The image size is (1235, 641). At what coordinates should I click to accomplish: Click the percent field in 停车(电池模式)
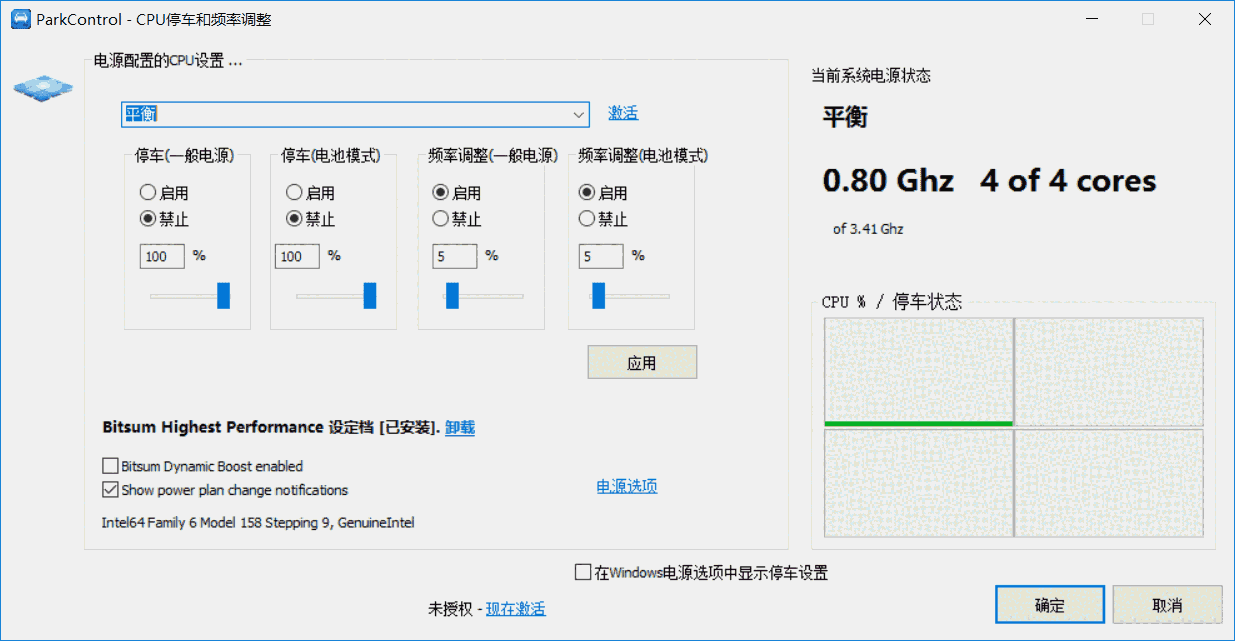pos(297,257)
